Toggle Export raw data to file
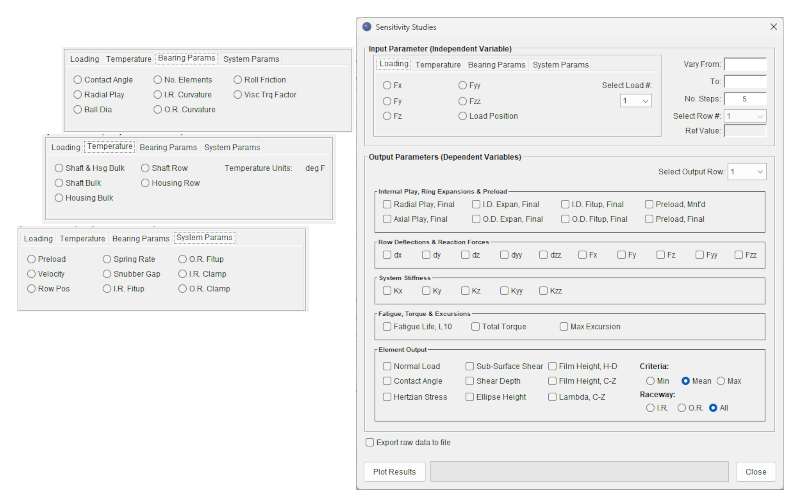800x504 pixels. (370, 441)
